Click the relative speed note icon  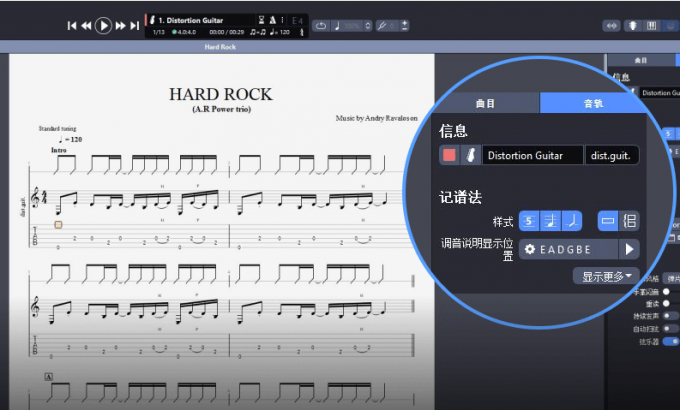(337, 26)
